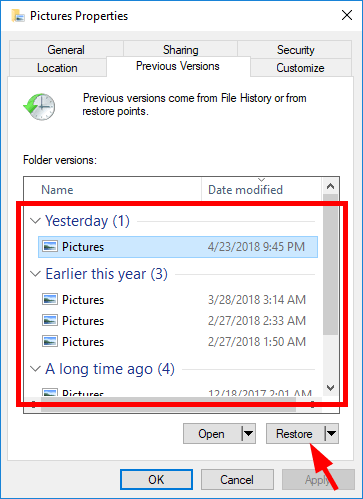Click the folder icon in title bar
363x499 pixels.
(18, 16)
